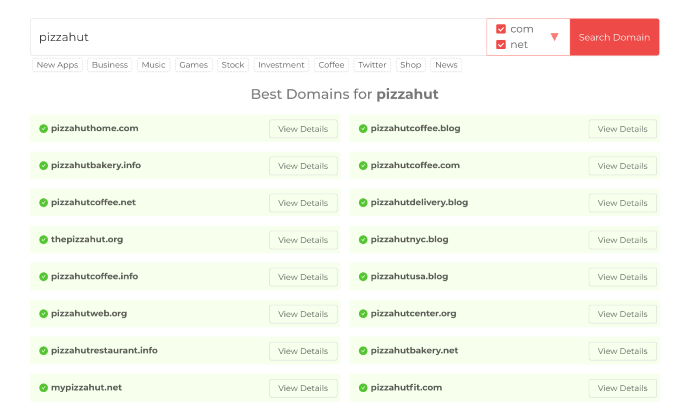Click the green check icon beside pizzahutdelivery.blog

(363, 203)
